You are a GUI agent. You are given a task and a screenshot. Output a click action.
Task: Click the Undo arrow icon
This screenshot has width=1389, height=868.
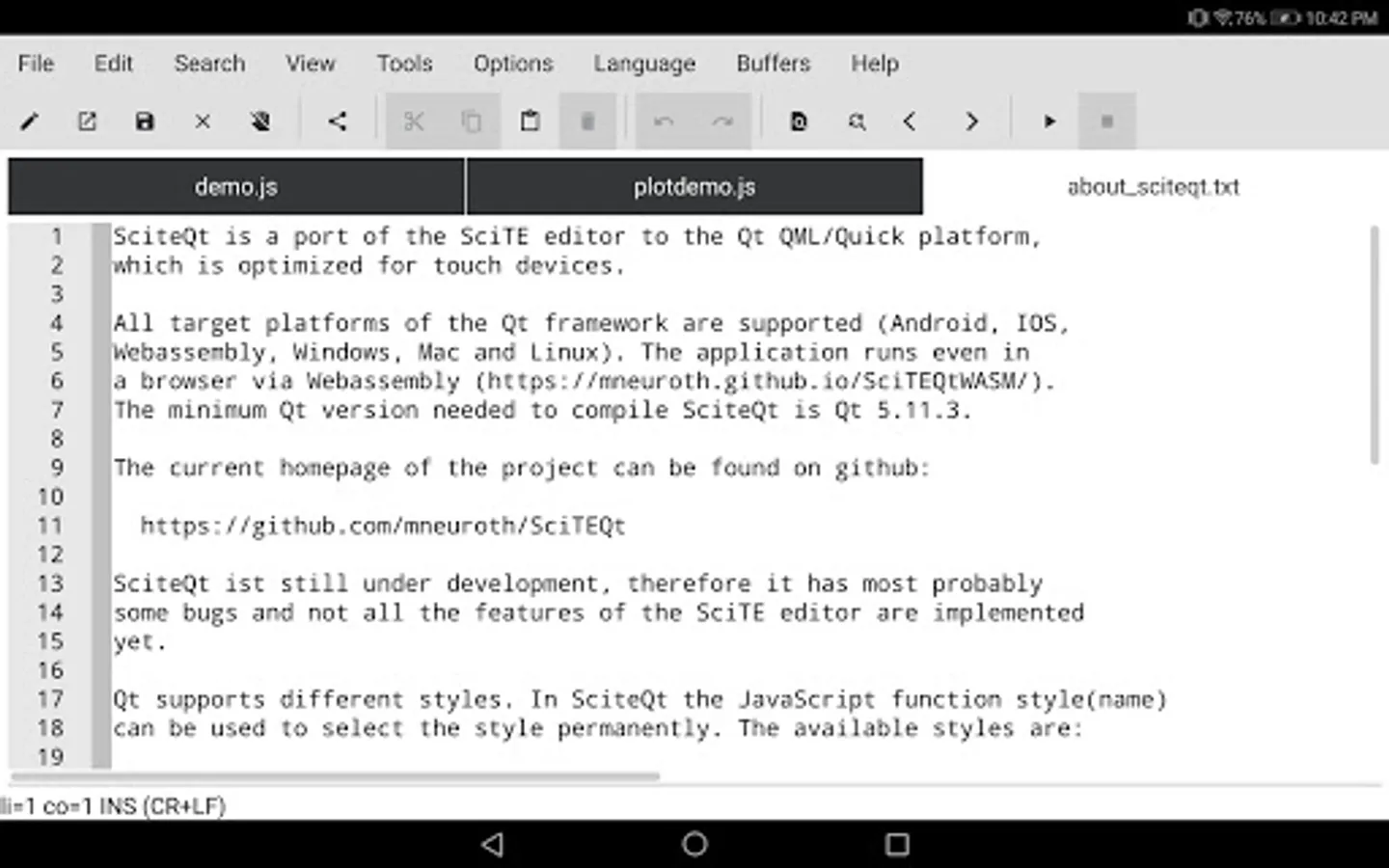tap(664, 122)
